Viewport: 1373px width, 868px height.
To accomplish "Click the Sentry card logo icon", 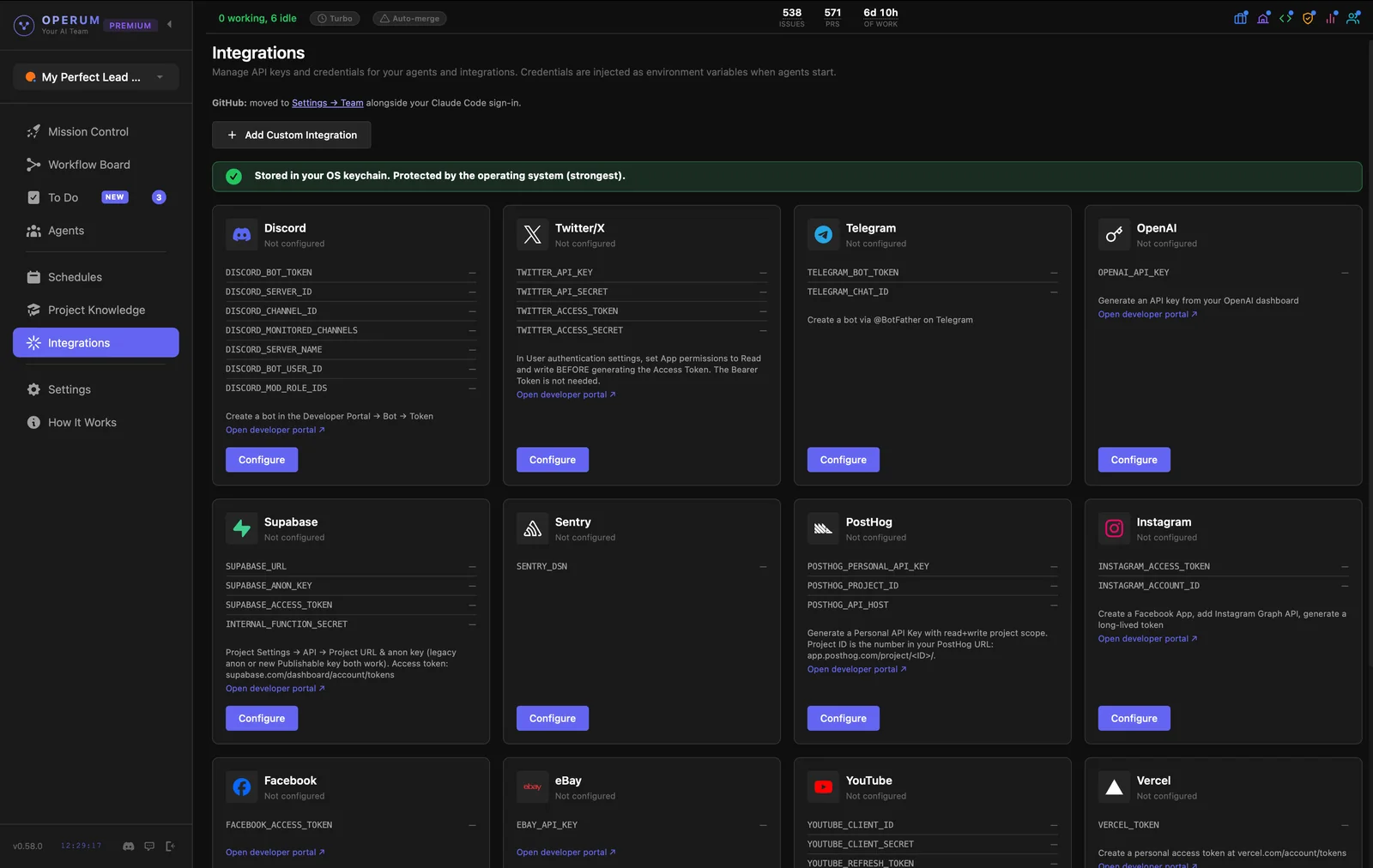I will 533,528.
